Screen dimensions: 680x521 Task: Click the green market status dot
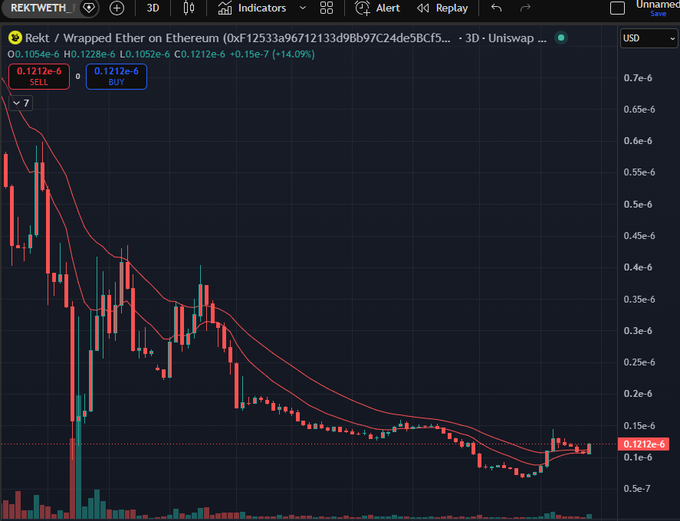coord(561,38)
